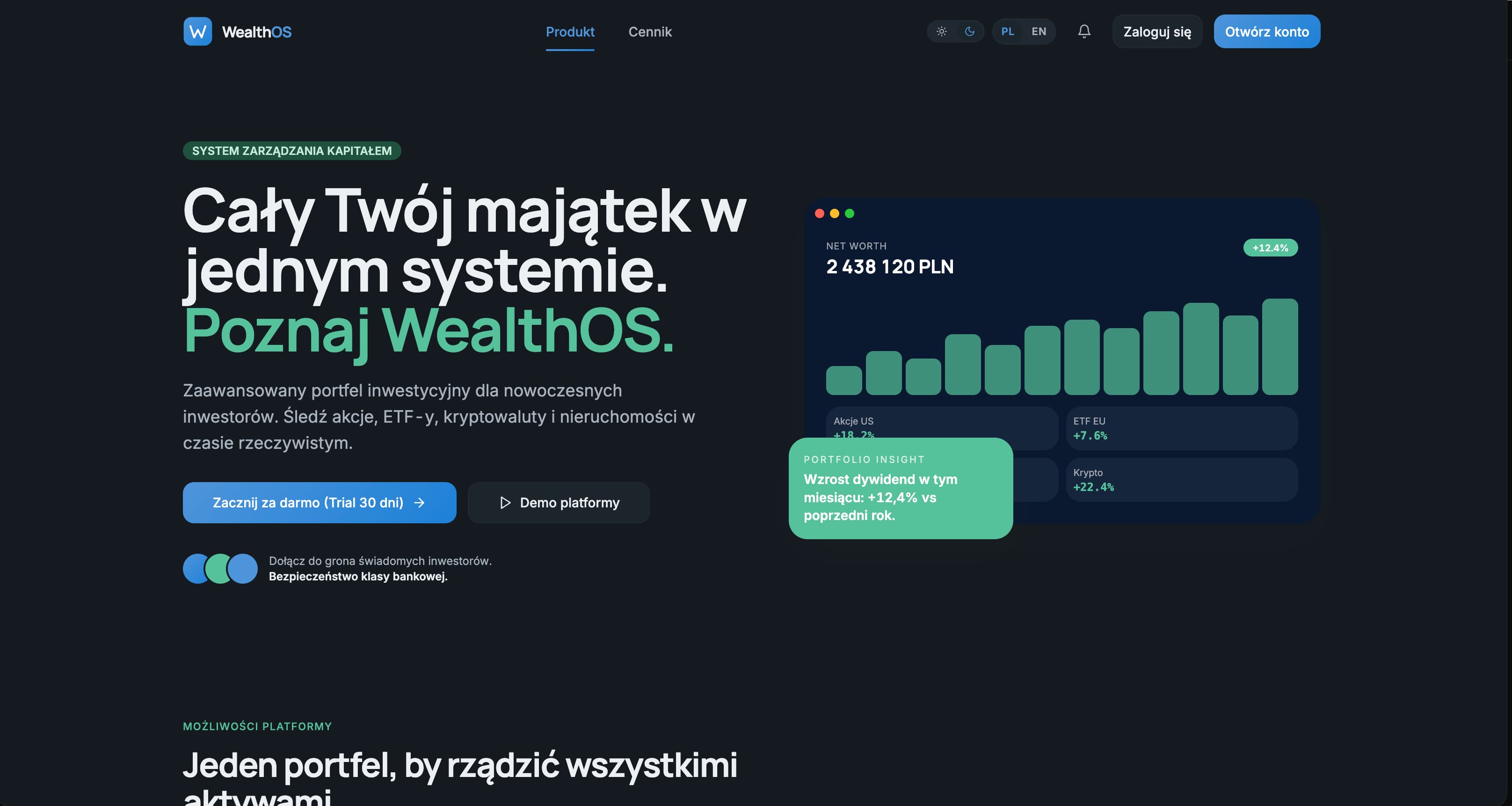This screenshot has height=806, width=1512.
Task: Start free trial Zacznij za darmo button
Action: (320, 502)
